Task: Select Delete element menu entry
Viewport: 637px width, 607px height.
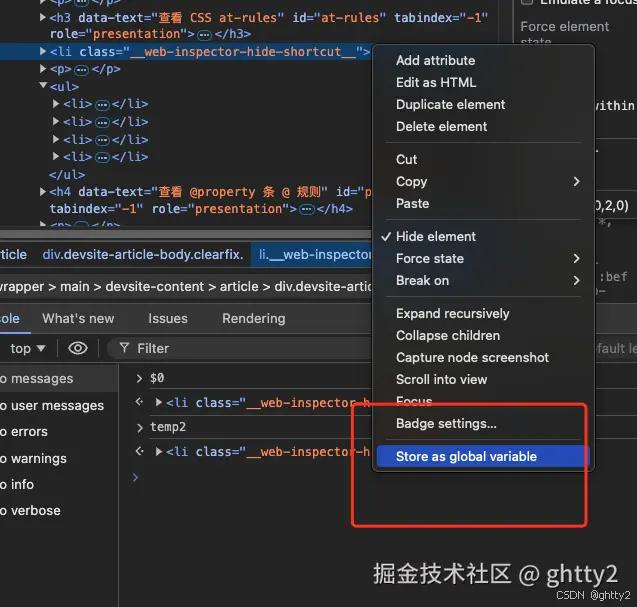Action: 442,126
